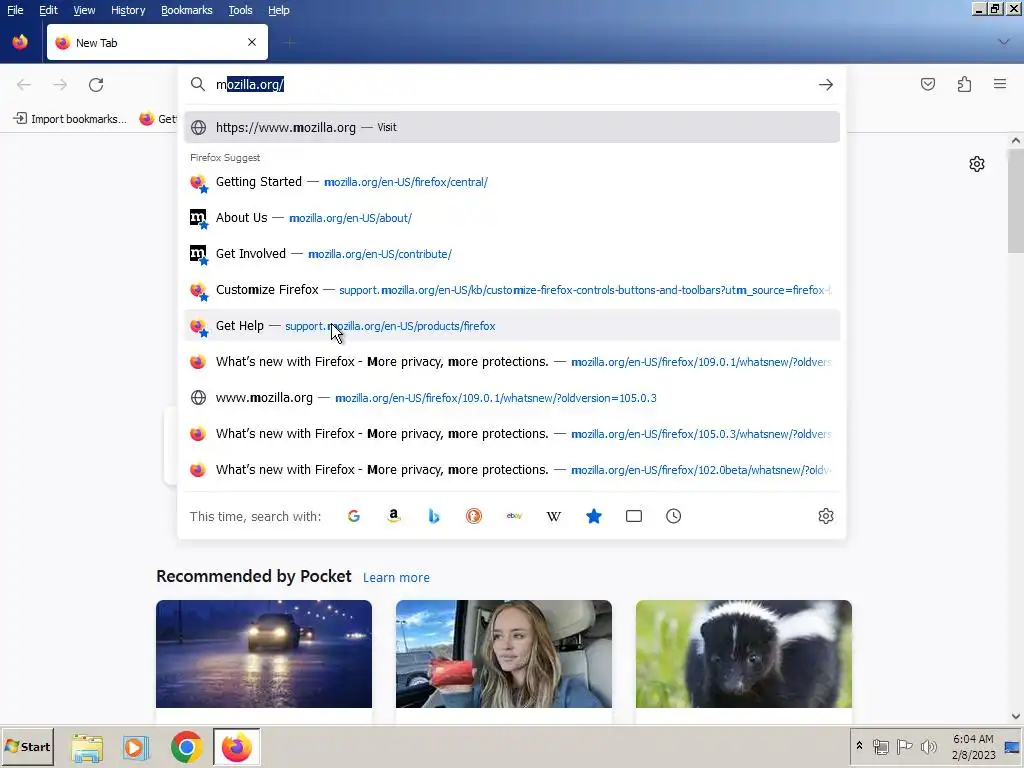The height and width of the screenshot is (768, 1024).
Task: Search with DuckDuckGo this time
Action: pos(473,516)
